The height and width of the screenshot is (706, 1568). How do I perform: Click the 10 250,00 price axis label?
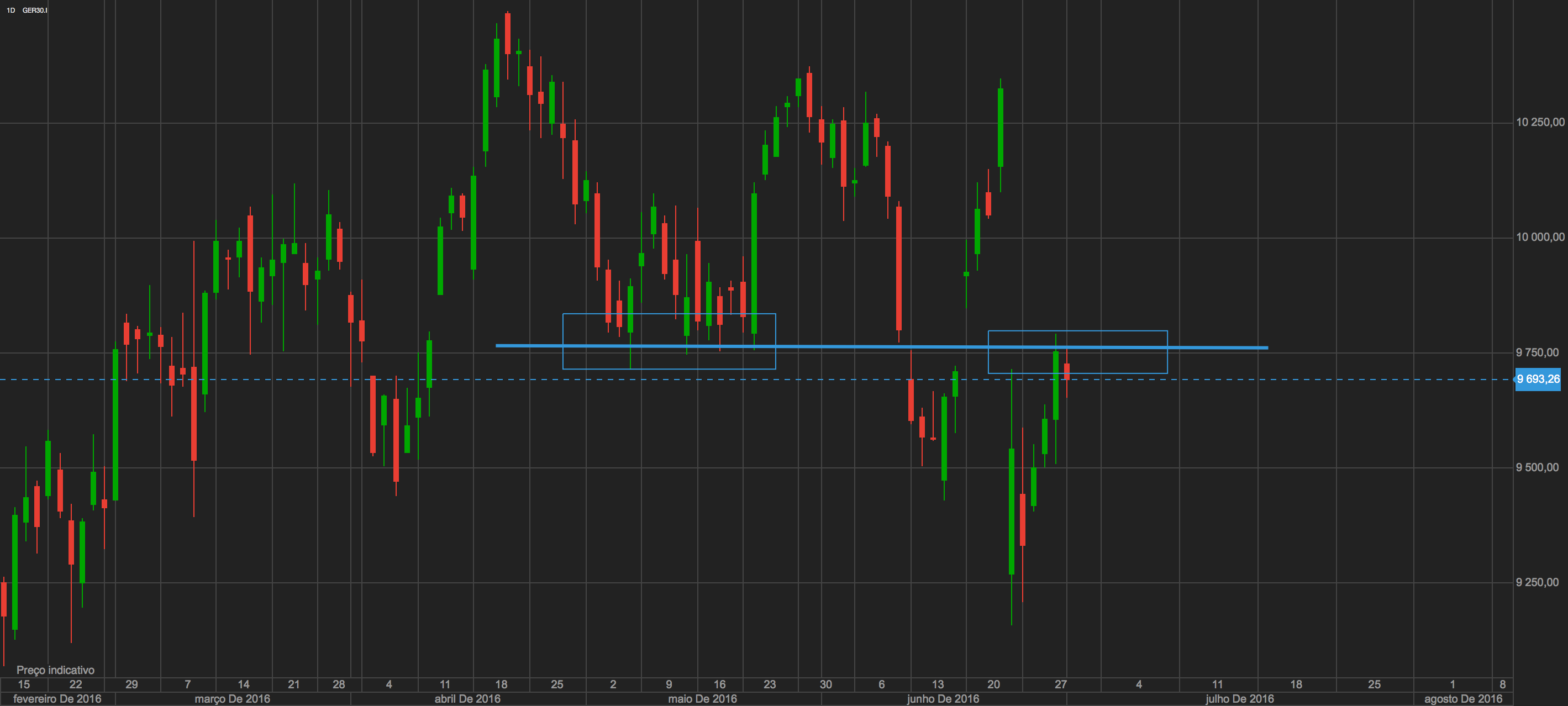(x=1539, y=122)
